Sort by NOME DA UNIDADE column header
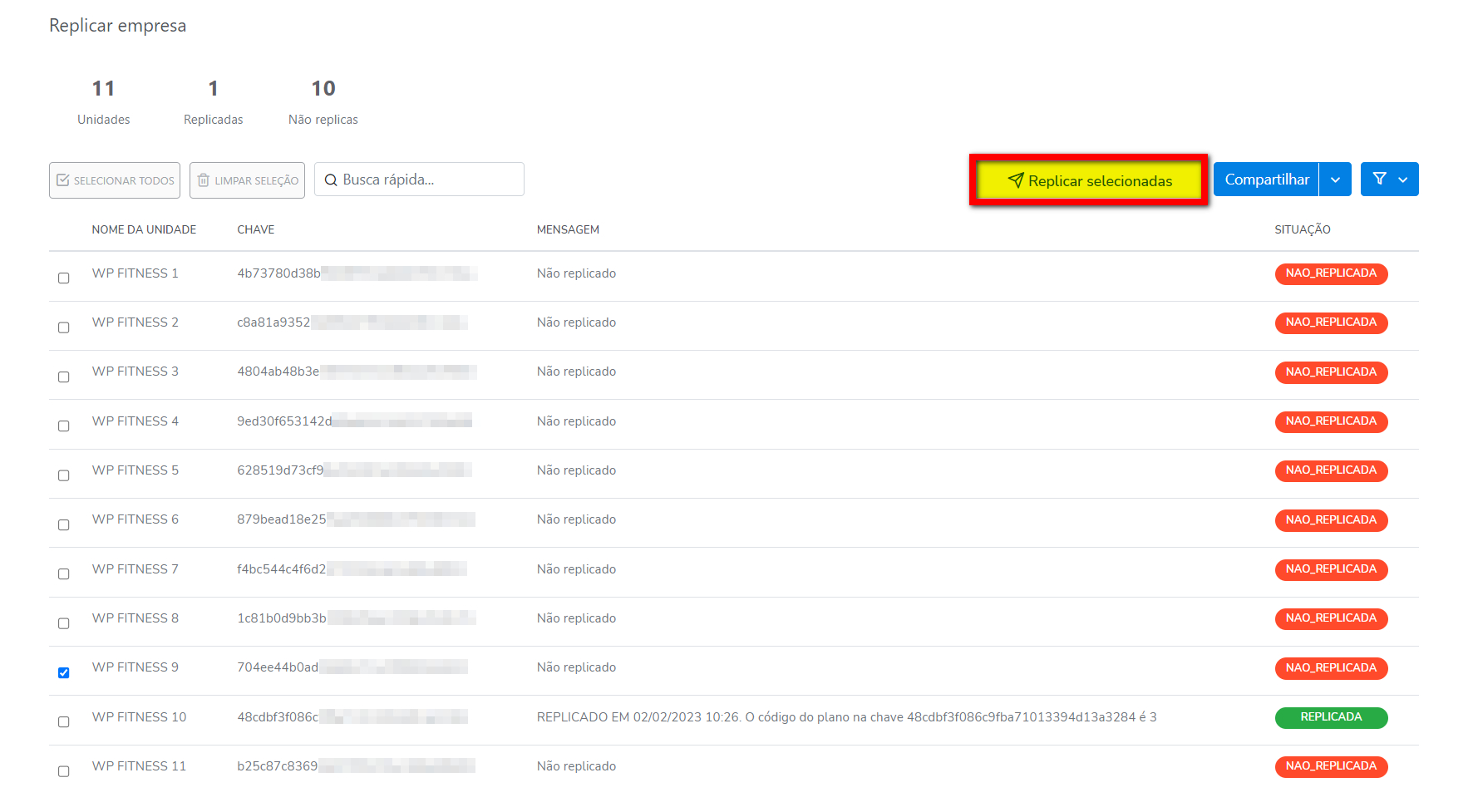The image size is (1473, 812). coord(144,229)
